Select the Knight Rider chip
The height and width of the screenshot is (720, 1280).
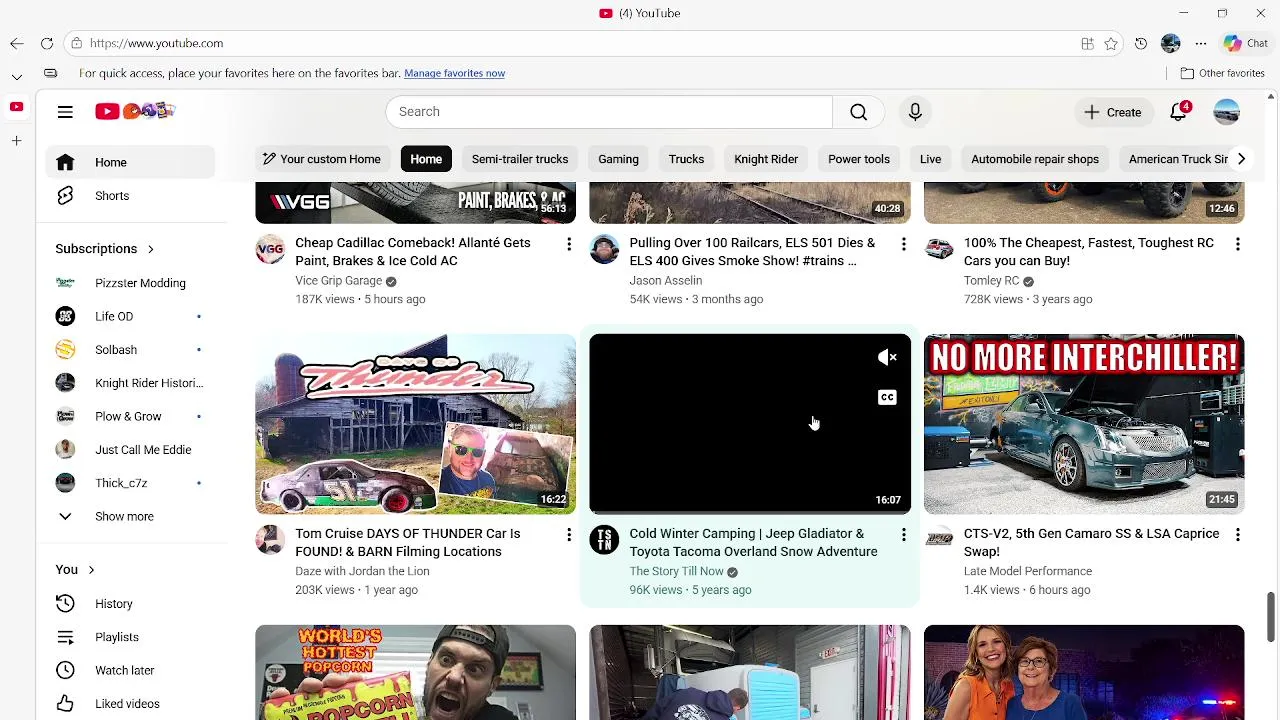[x=766, y=159]
